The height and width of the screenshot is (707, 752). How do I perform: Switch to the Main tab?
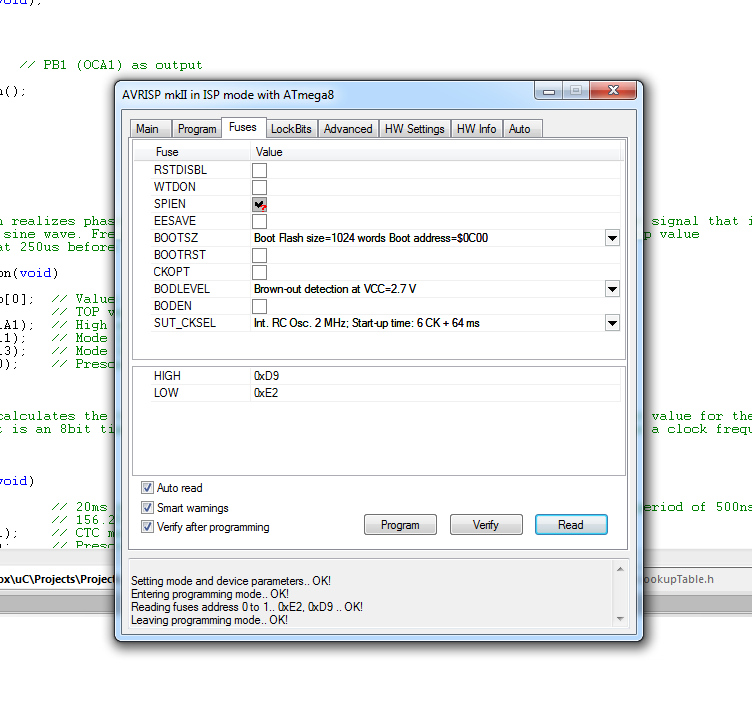click(150, 129)
